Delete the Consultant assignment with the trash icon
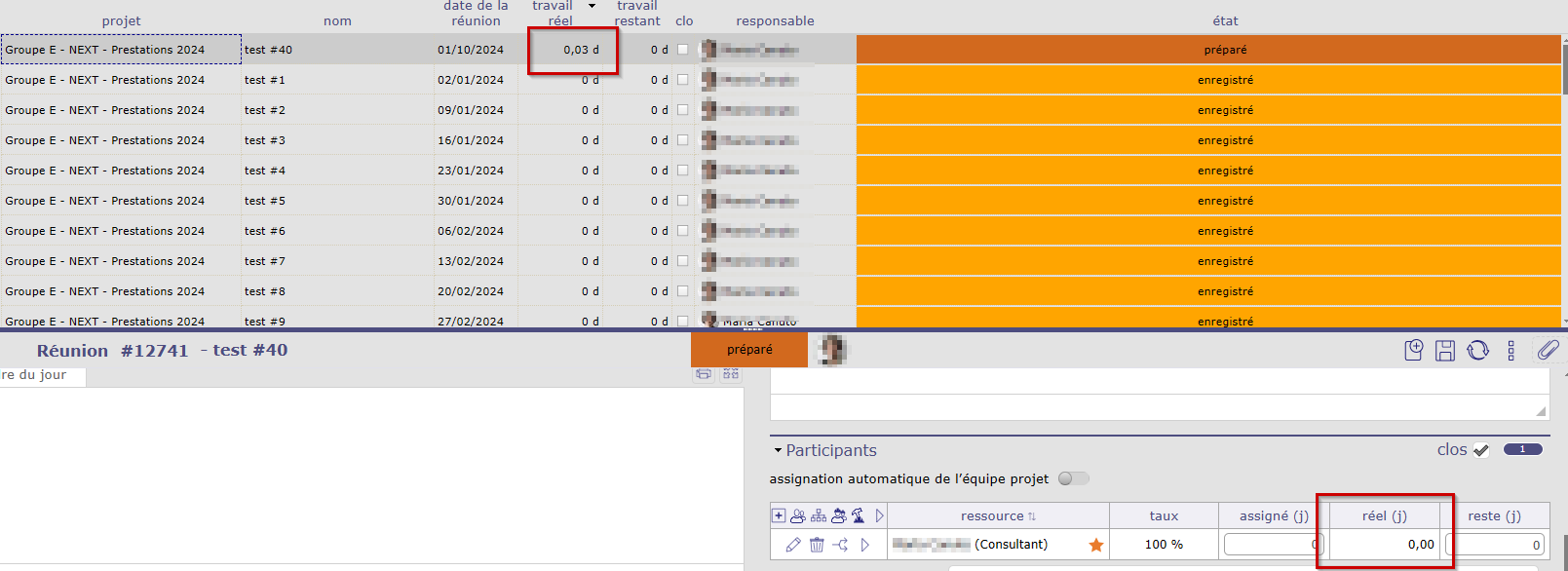This screenshot has height=571, width=1568. (x=817, y=545)
